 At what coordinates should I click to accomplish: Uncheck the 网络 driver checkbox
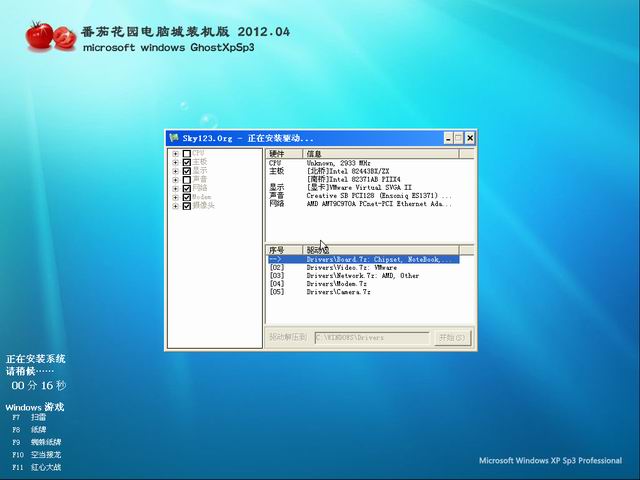coord(187,188)
